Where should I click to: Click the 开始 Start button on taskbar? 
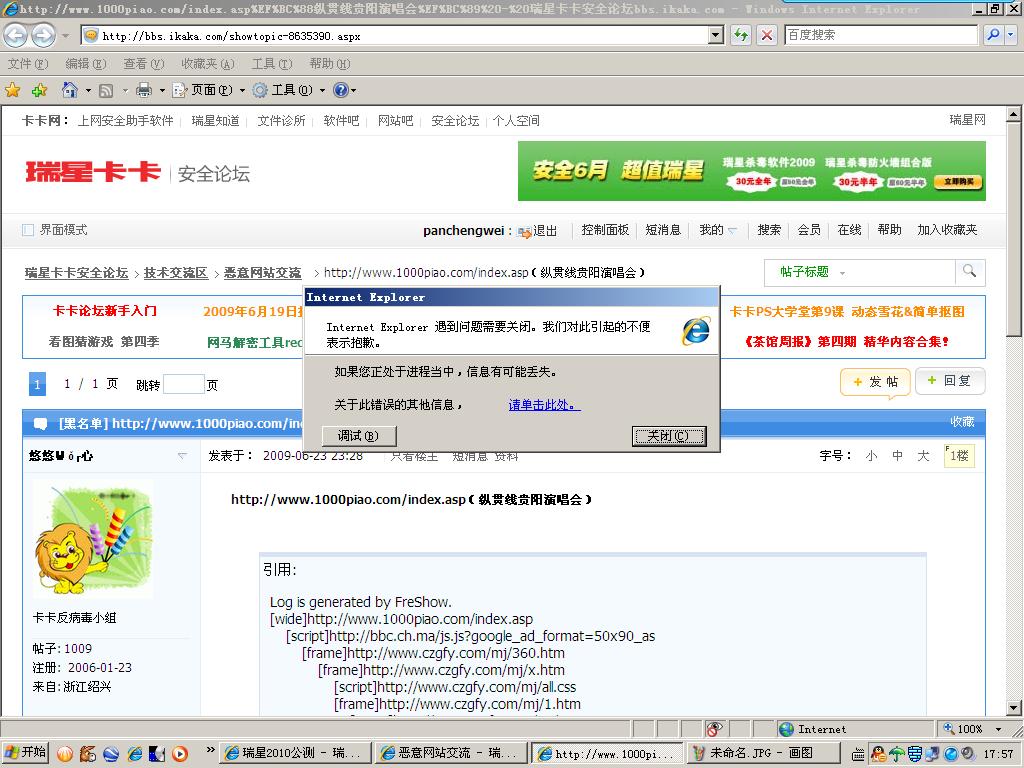point(25,752)
